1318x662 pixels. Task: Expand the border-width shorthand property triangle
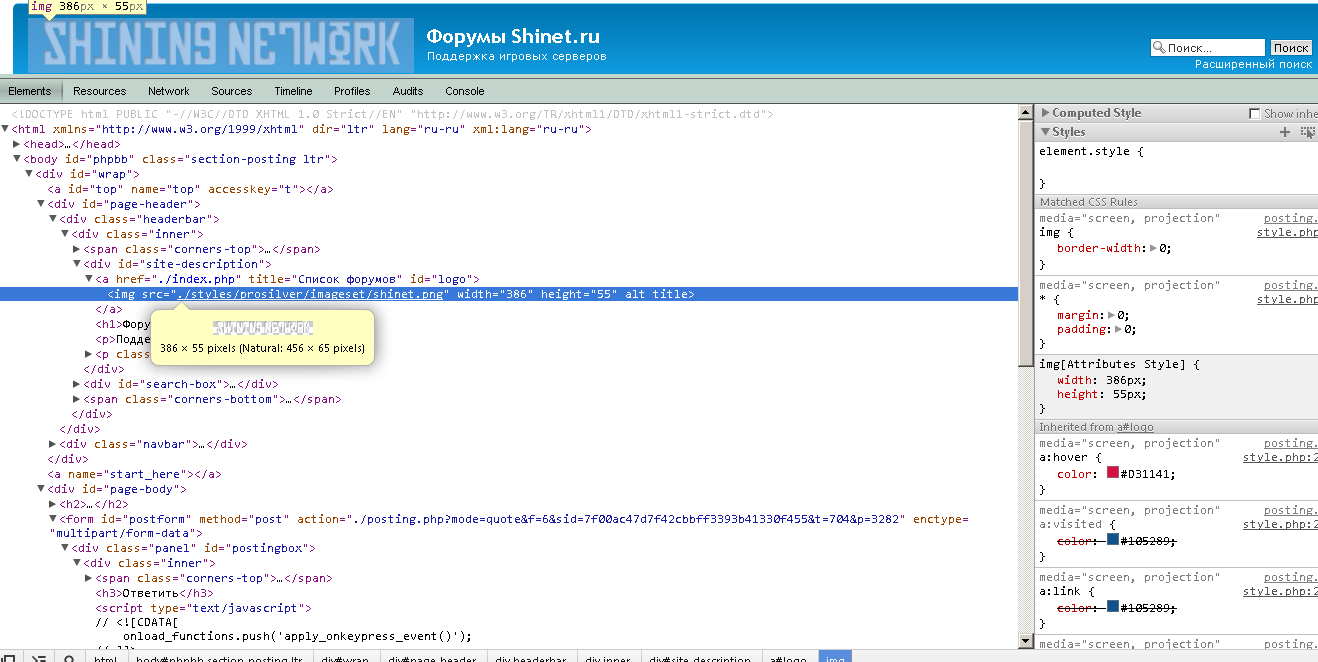coord(1154,248)
